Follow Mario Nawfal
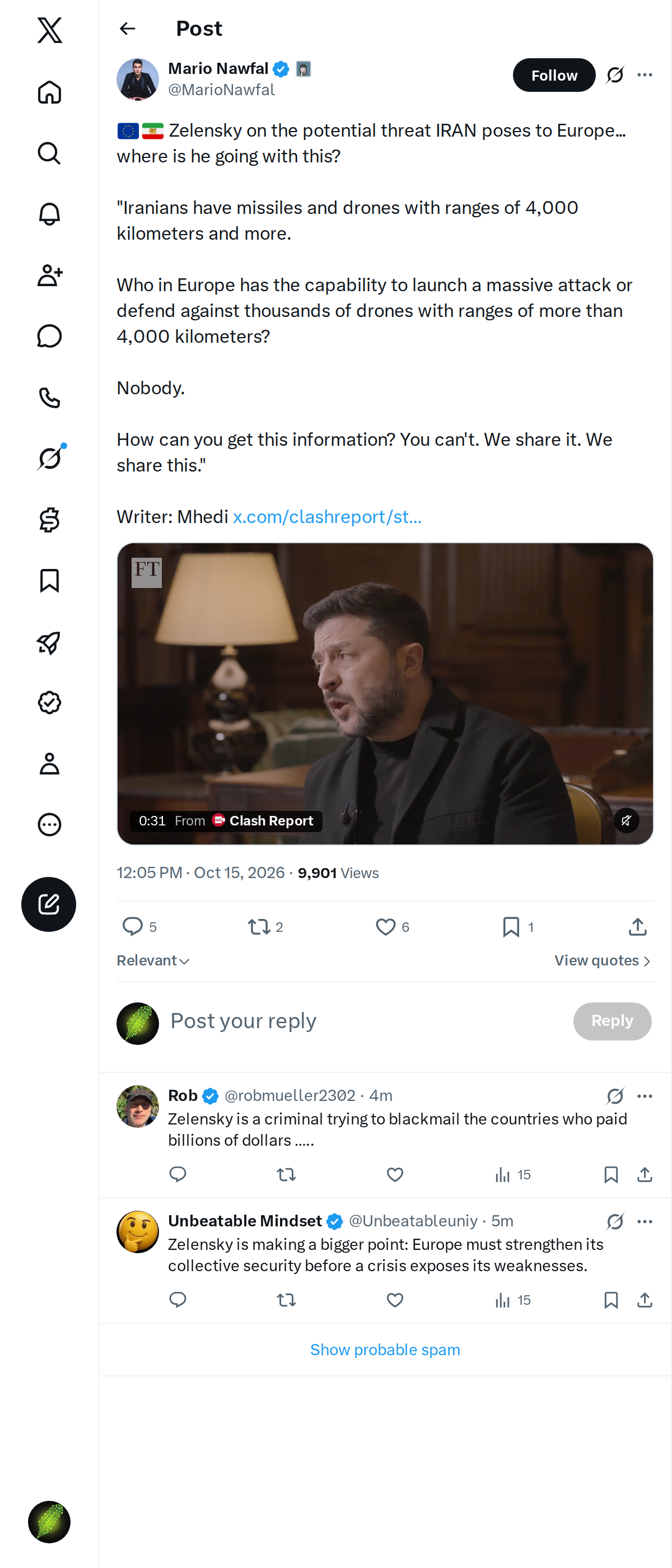 [x=554, y=75]
